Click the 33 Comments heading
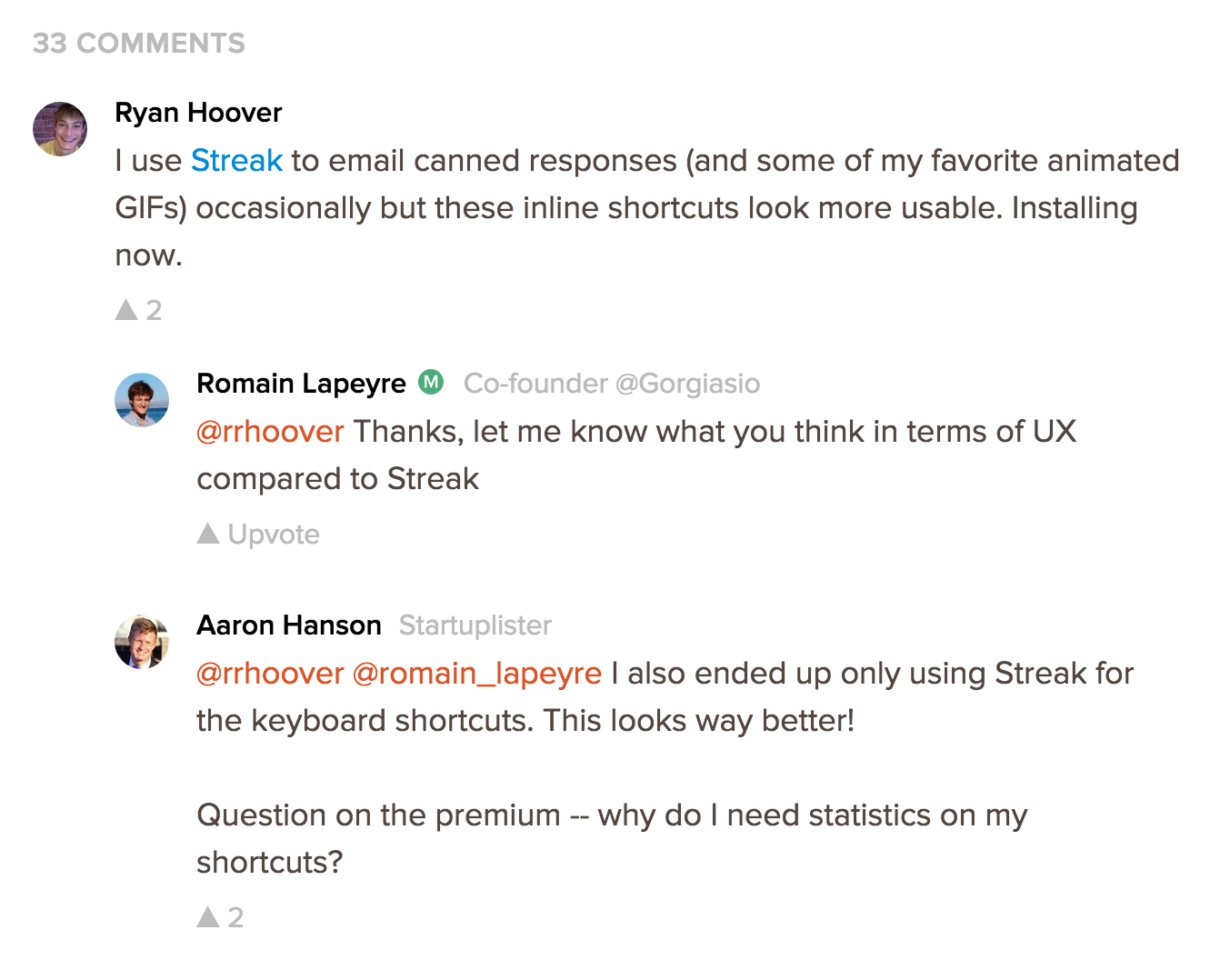 click(x=139, y=44)
